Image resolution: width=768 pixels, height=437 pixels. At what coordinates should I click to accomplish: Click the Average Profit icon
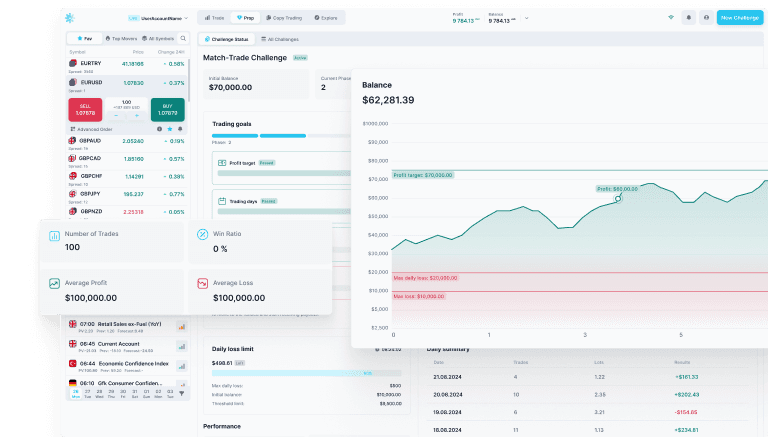pos(54,284)
